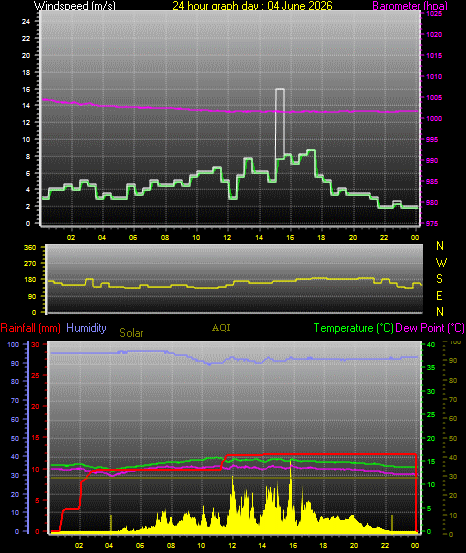Click the 360 value on direction axis
466x553 pixels.
point(30,248)
